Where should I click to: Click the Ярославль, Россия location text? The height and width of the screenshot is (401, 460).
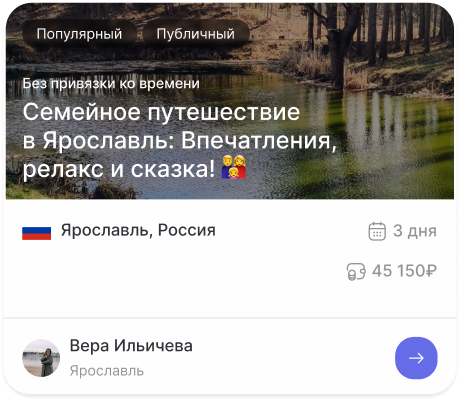(x=138, y=230)
